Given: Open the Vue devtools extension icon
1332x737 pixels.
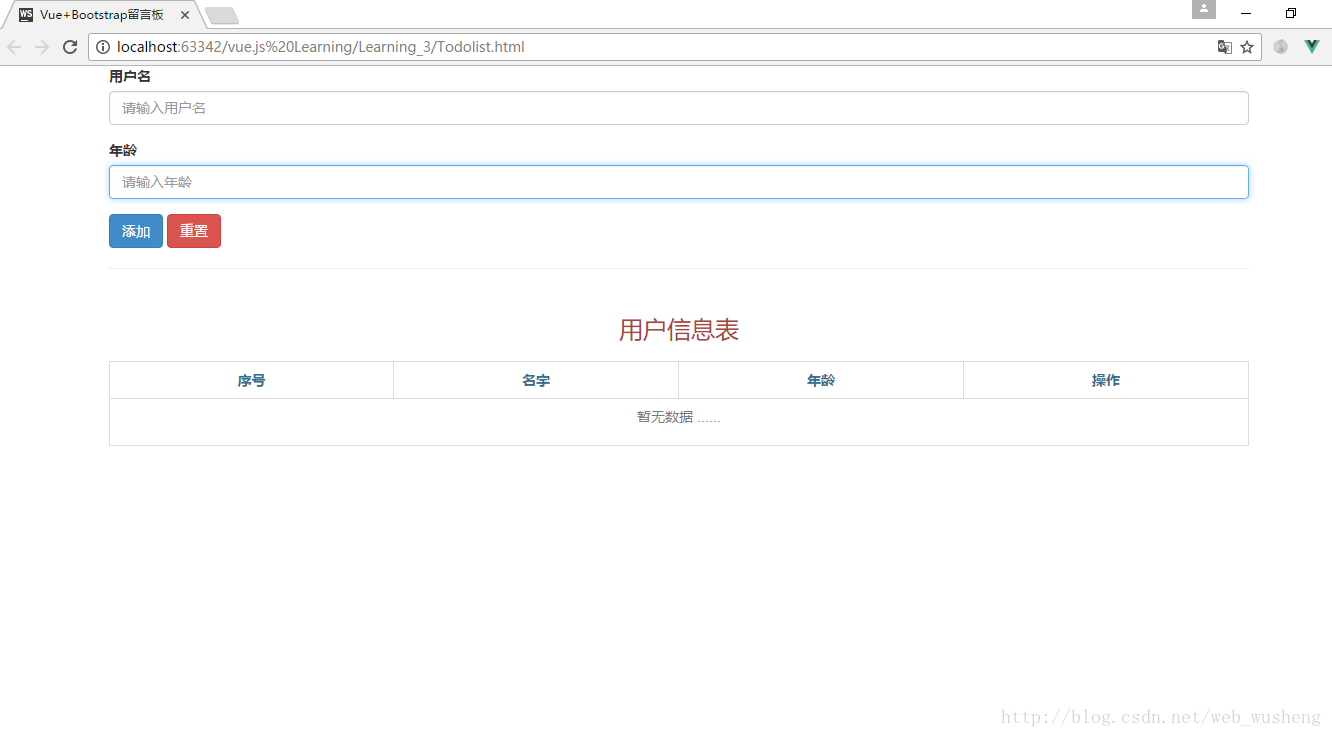Looking at the screenshot, I should coord(1312,46).
